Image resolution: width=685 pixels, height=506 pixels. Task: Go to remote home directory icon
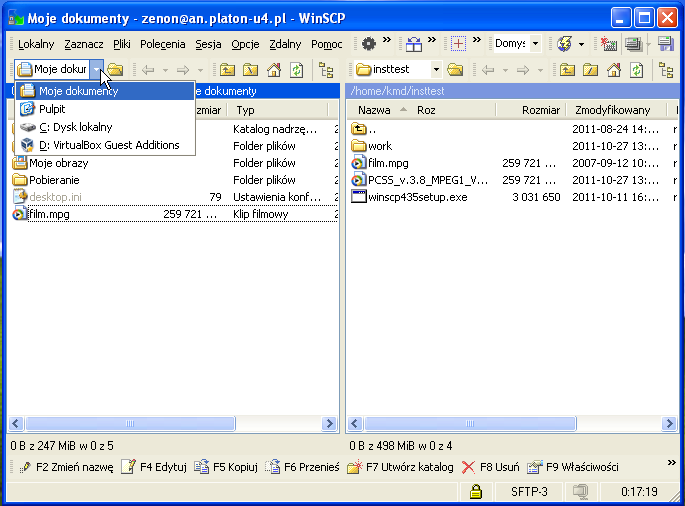coord(614,69)
